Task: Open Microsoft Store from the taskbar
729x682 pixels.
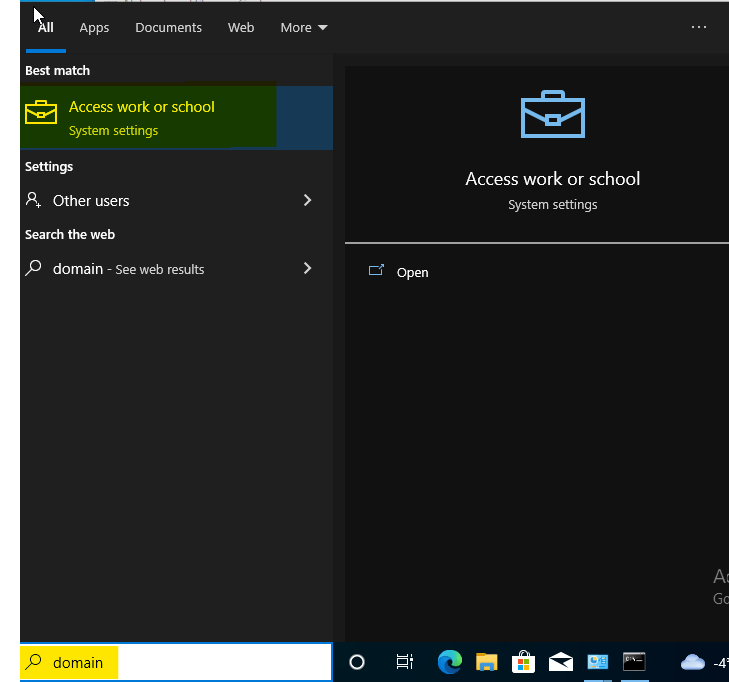Action: tap(524, 662)
